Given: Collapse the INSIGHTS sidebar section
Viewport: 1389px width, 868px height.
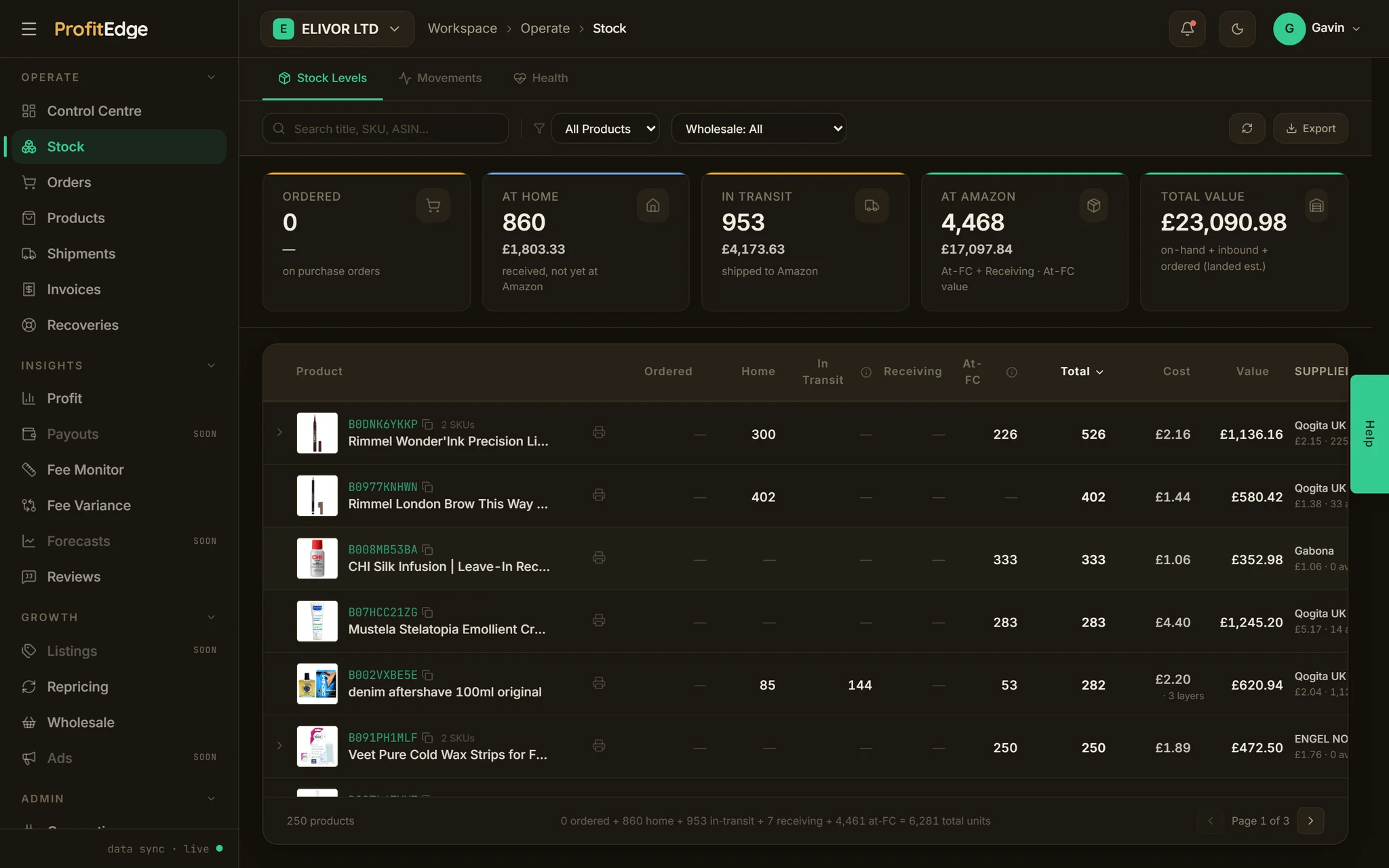Looking at the screenshot, I should (211, 366).
